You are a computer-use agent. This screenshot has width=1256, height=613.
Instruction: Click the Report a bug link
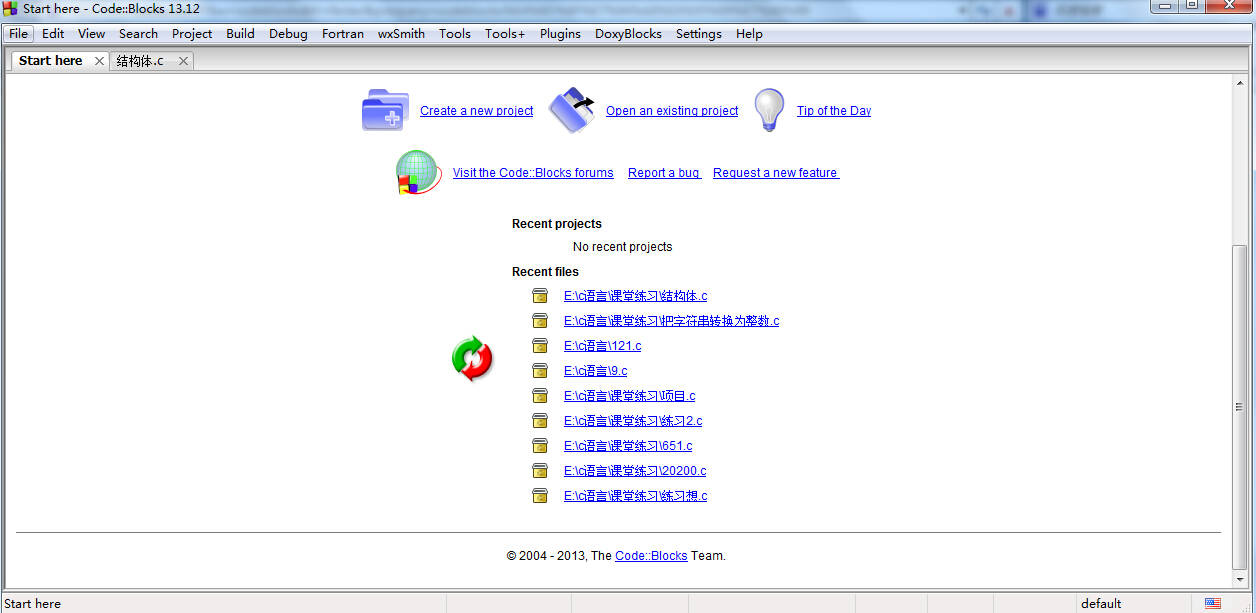click(x=664, y=173)
